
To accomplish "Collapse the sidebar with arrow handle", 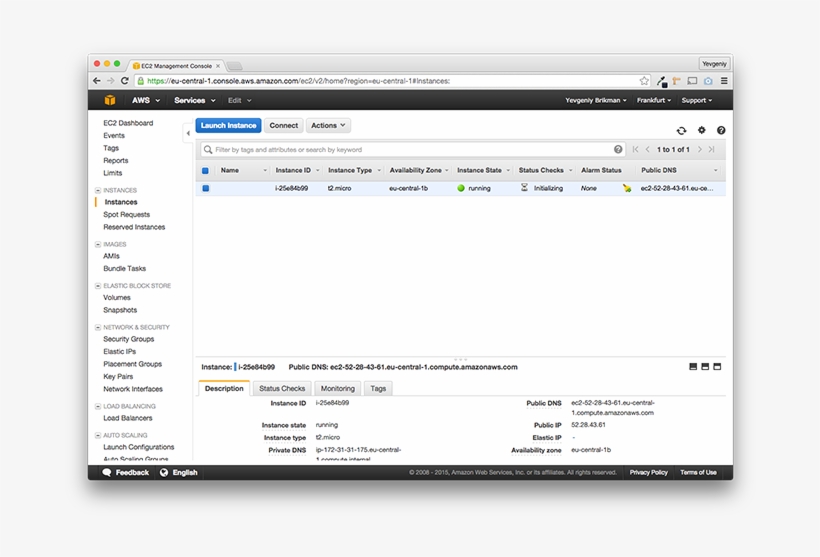I will pos(188,133).
